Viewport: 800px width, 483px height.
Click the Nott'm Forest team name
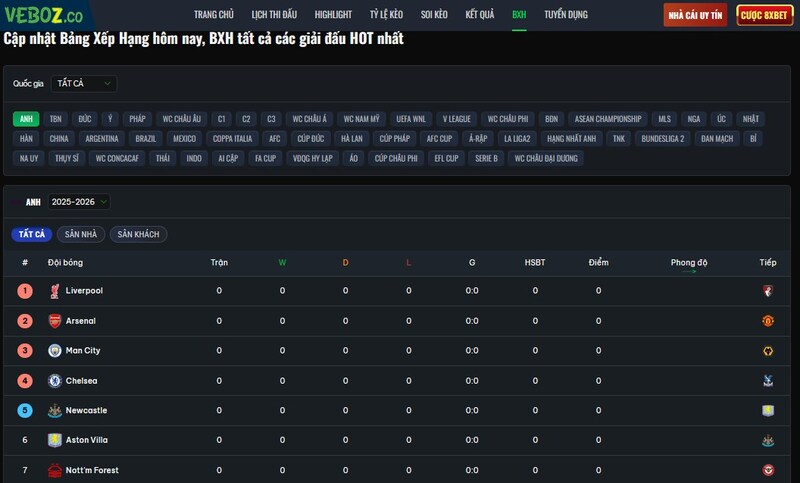coord(92,470)
